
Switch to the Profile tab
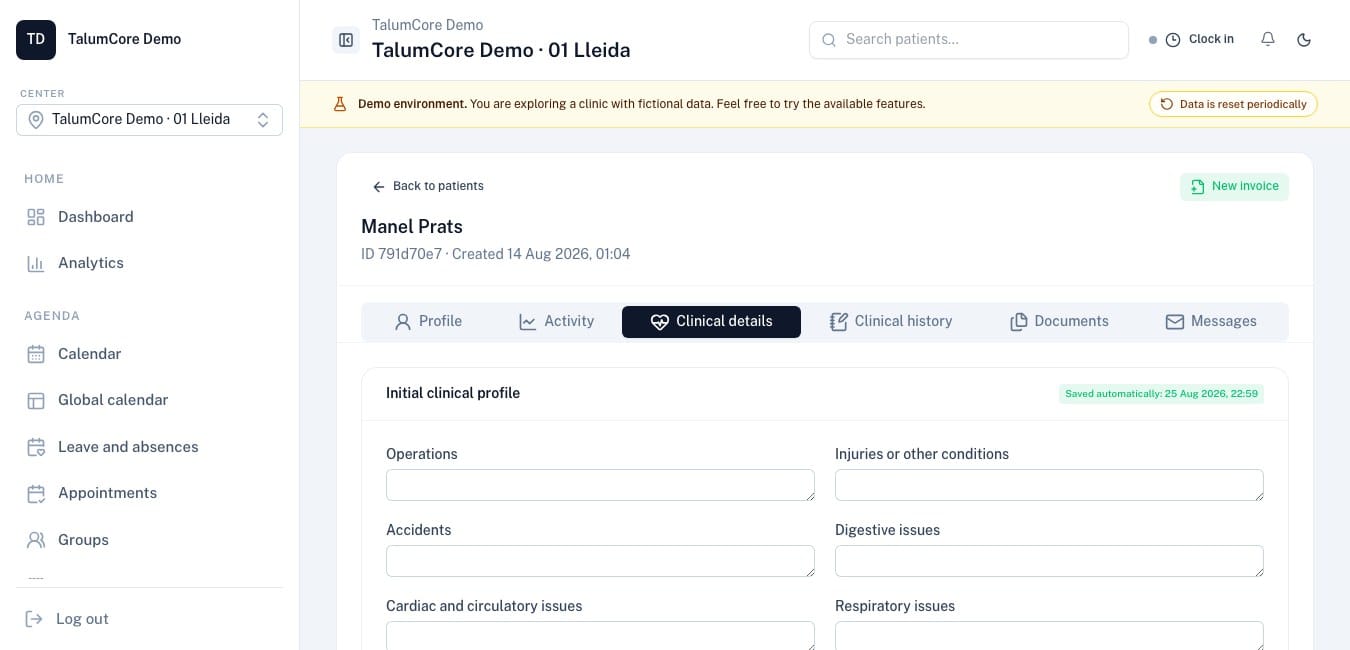coord(428,321)
